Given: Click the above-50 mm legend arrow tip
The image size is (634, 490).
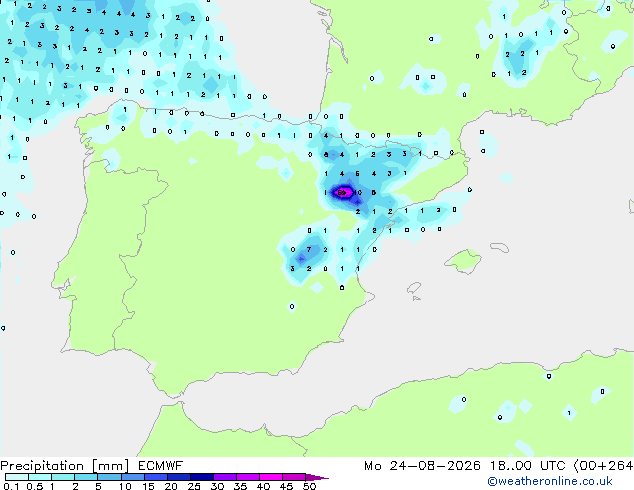Looking at the screenshot, I should tap(317, 477).
